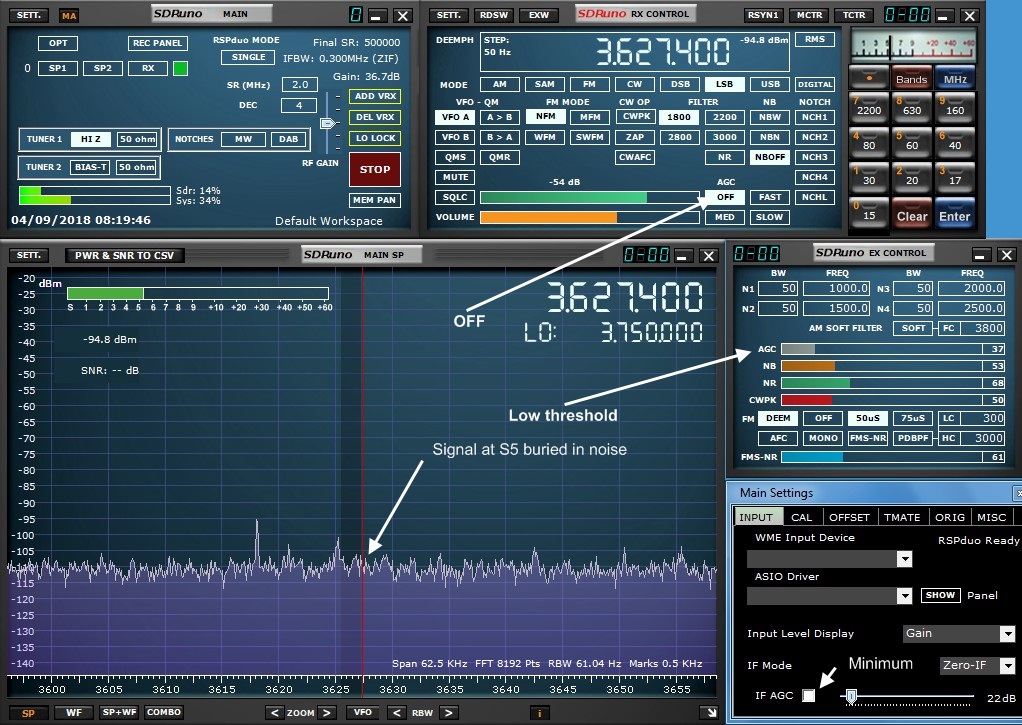Click MEM PAN button
This screenshot has height=725, width=1022.
[375, 200]
